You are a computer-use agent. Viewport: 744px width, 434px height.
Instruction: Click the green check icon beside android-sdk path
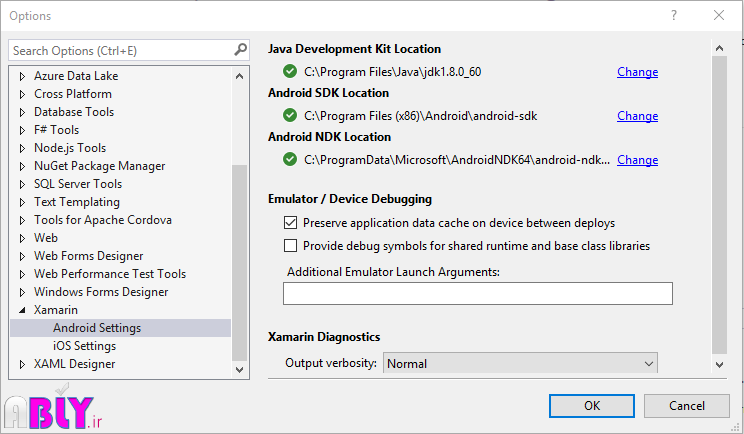click(x=289, y=115)
